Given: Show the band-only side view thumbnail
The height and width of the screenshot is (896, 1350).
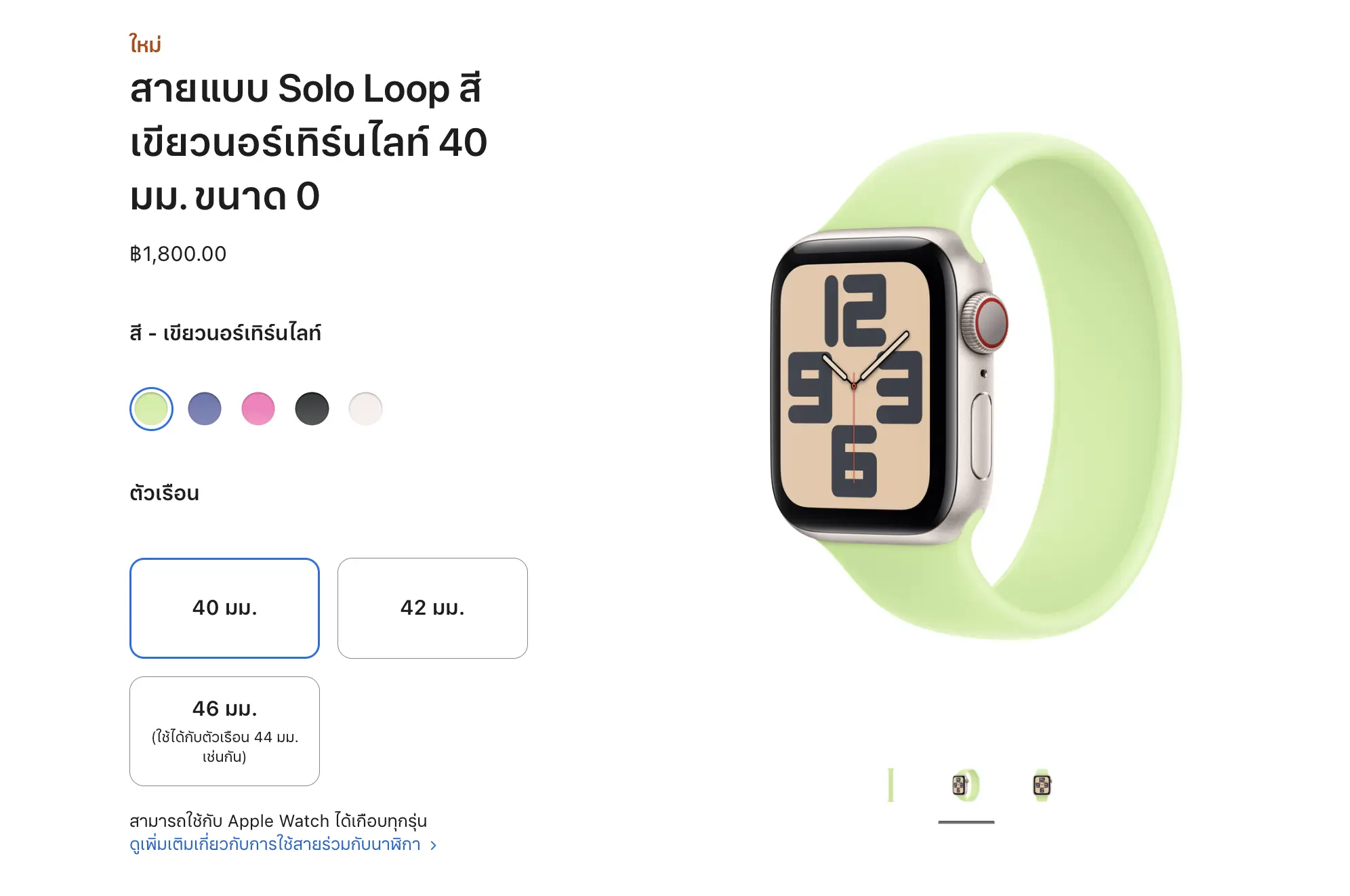Looking at the screenshot, I should tap(891, 785).
